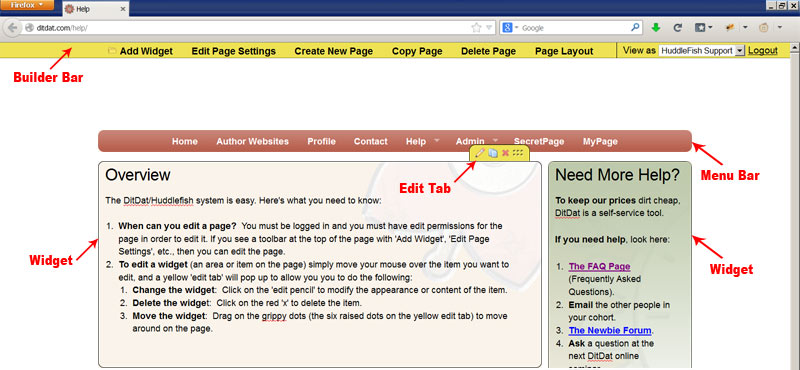Click the round faded addon icon
Viewport: 800px width, 370px height.
[x=763, y=28]
